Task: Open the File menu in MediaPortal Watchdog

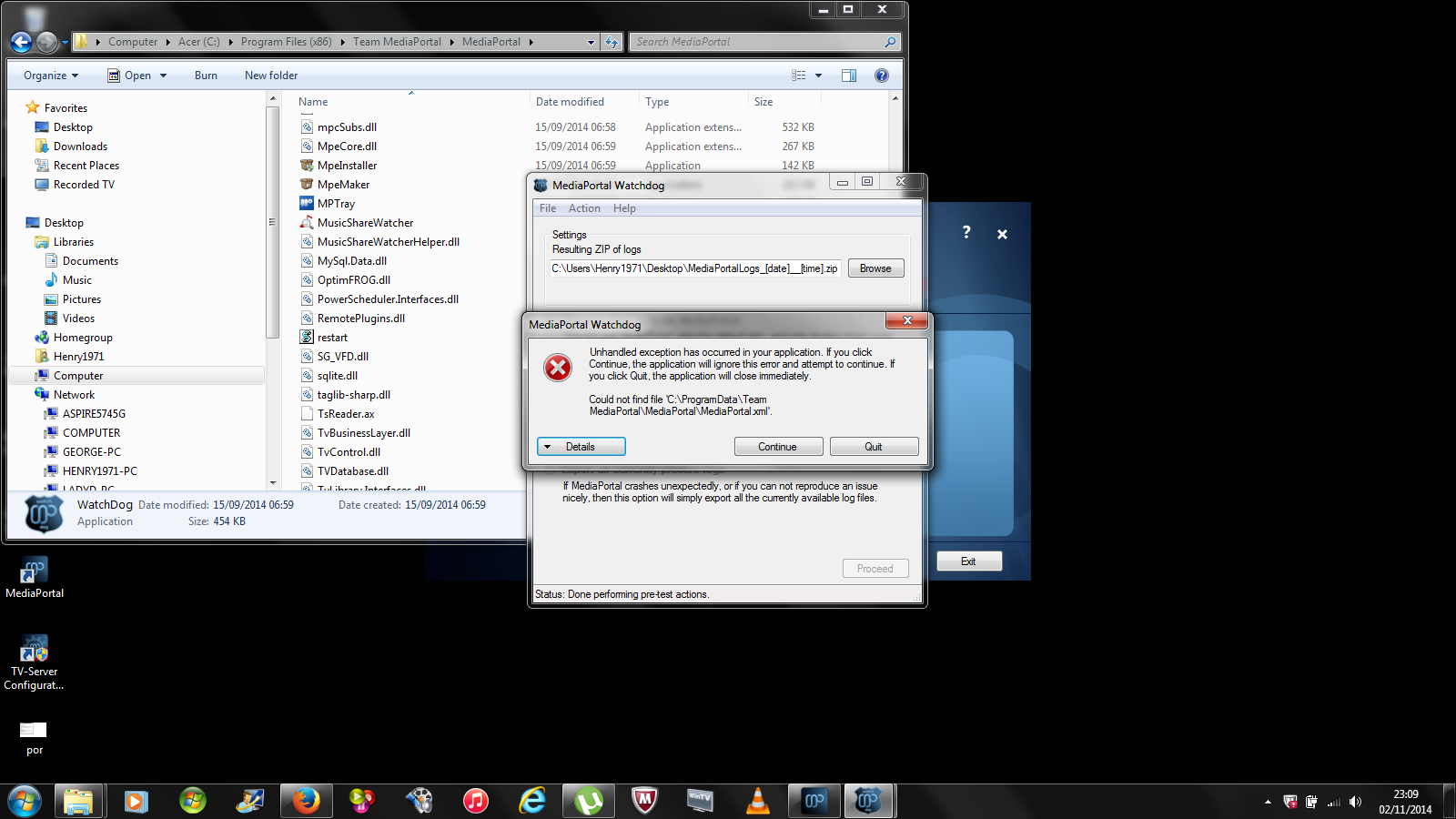Action: (548, 208)
